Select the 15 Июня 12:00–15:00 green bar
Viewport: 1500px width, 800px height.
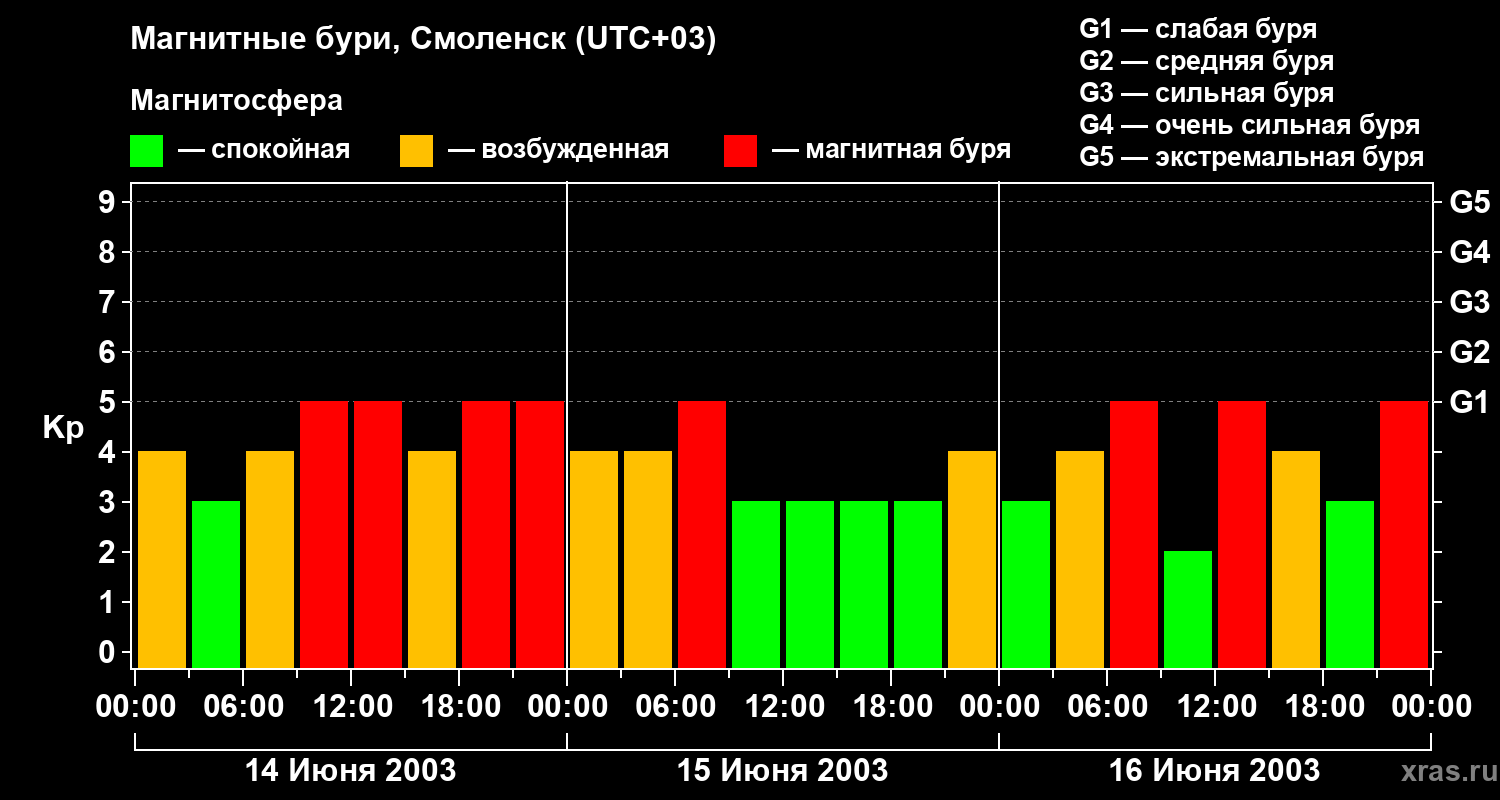click(810, 584)
